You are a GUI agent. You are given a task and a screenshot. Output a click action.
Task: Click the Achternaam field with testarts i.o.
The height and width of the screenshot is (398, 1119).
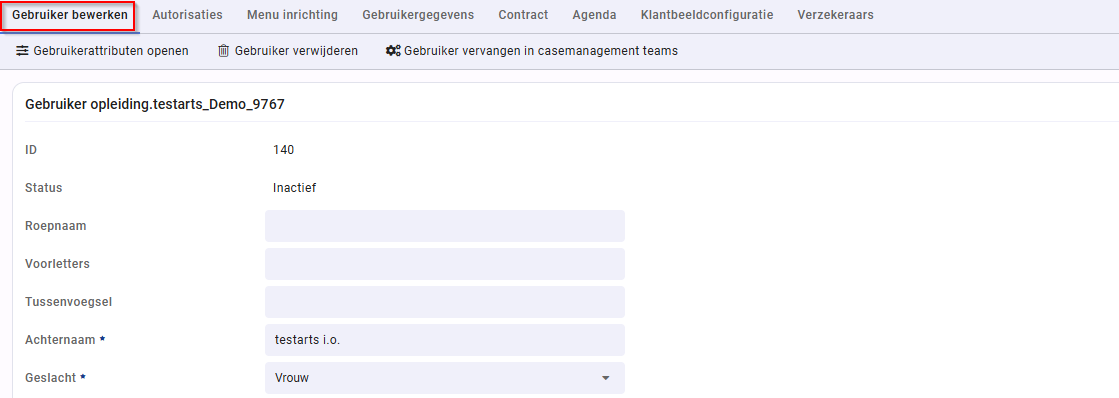(445, 340)
